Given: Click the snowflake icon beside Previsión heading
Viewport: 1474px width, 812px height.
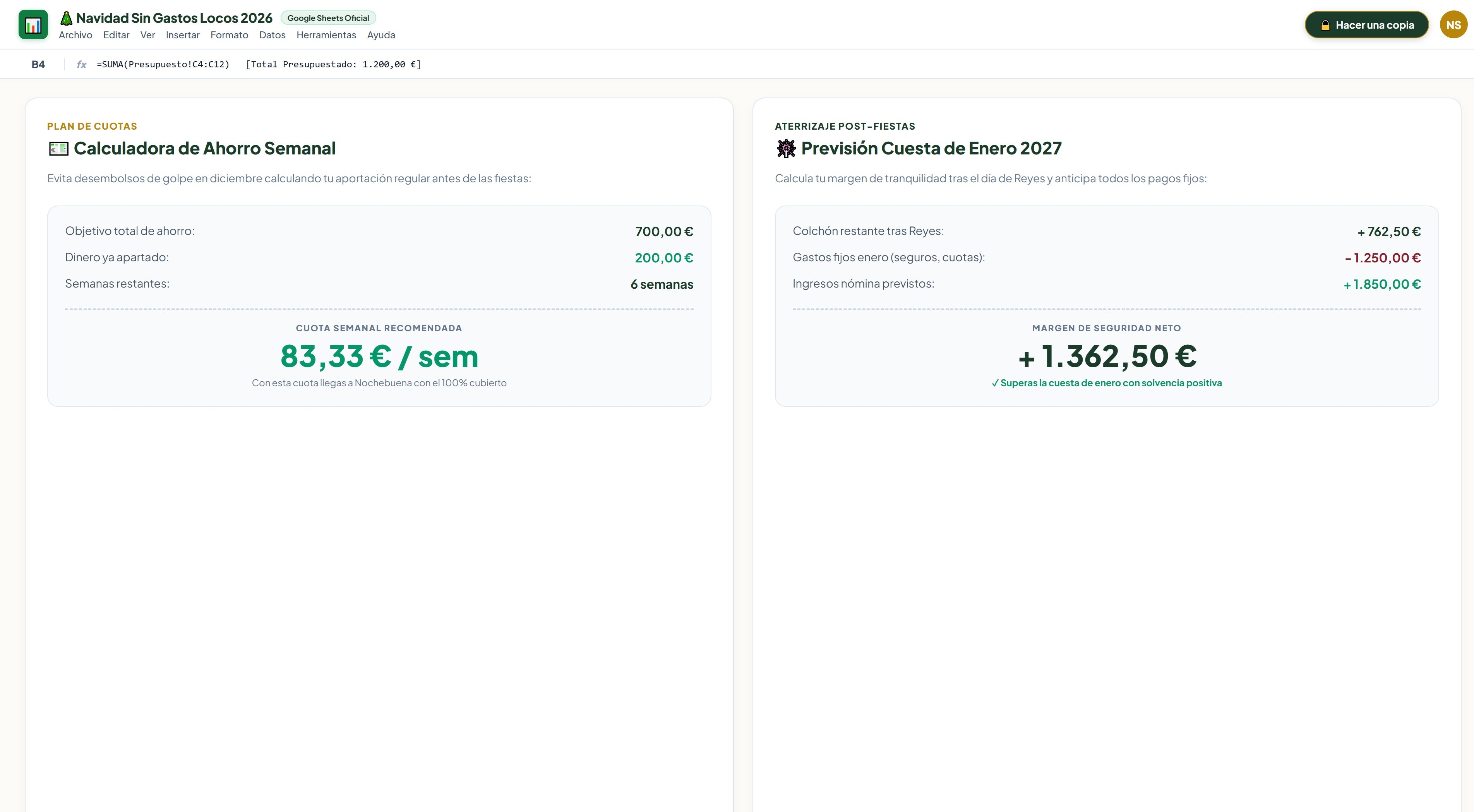Looking at the screenshot, I should (786, 149).
